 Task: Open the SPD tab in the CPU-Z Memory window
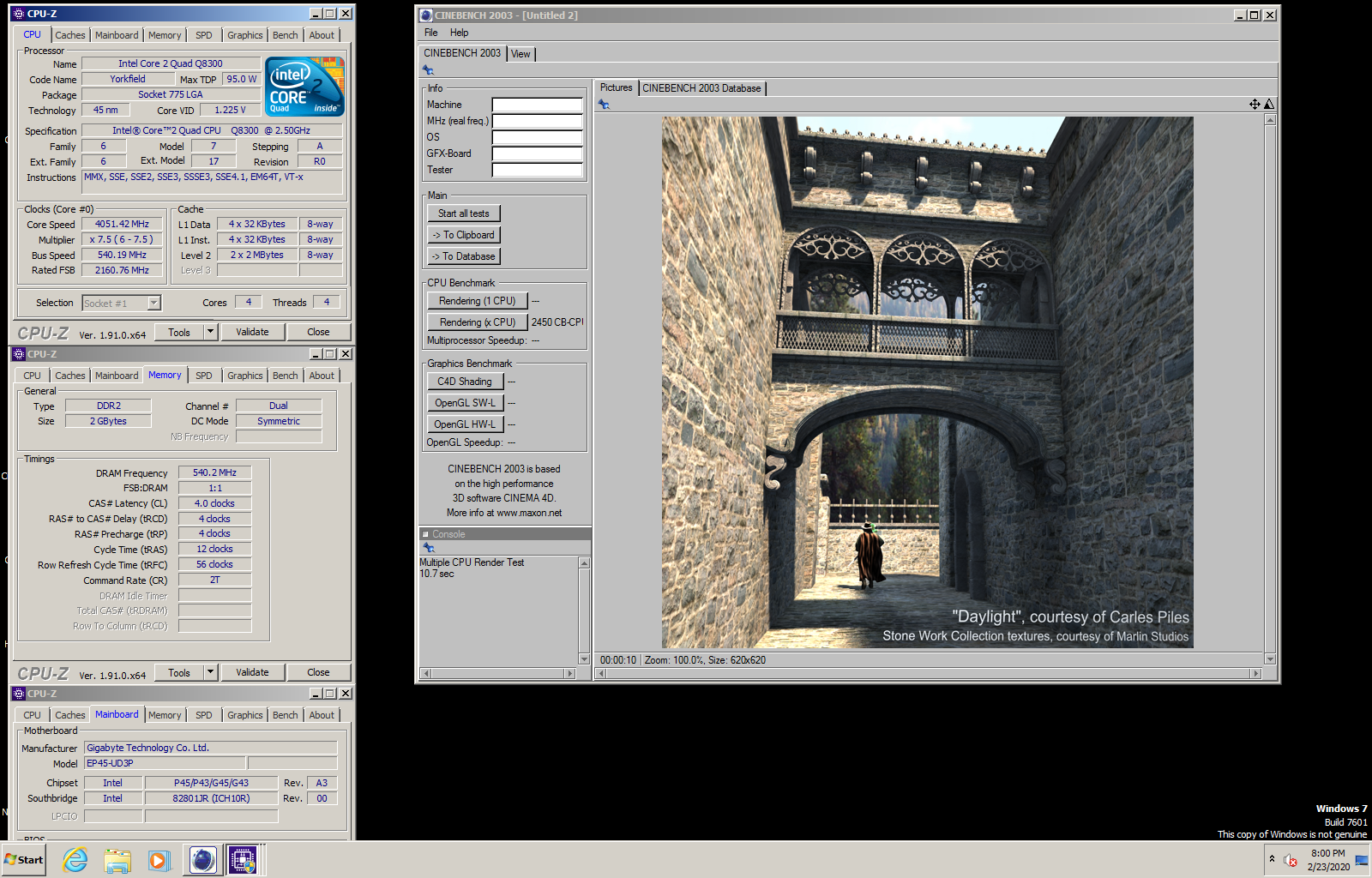click(x=204, y=376)
